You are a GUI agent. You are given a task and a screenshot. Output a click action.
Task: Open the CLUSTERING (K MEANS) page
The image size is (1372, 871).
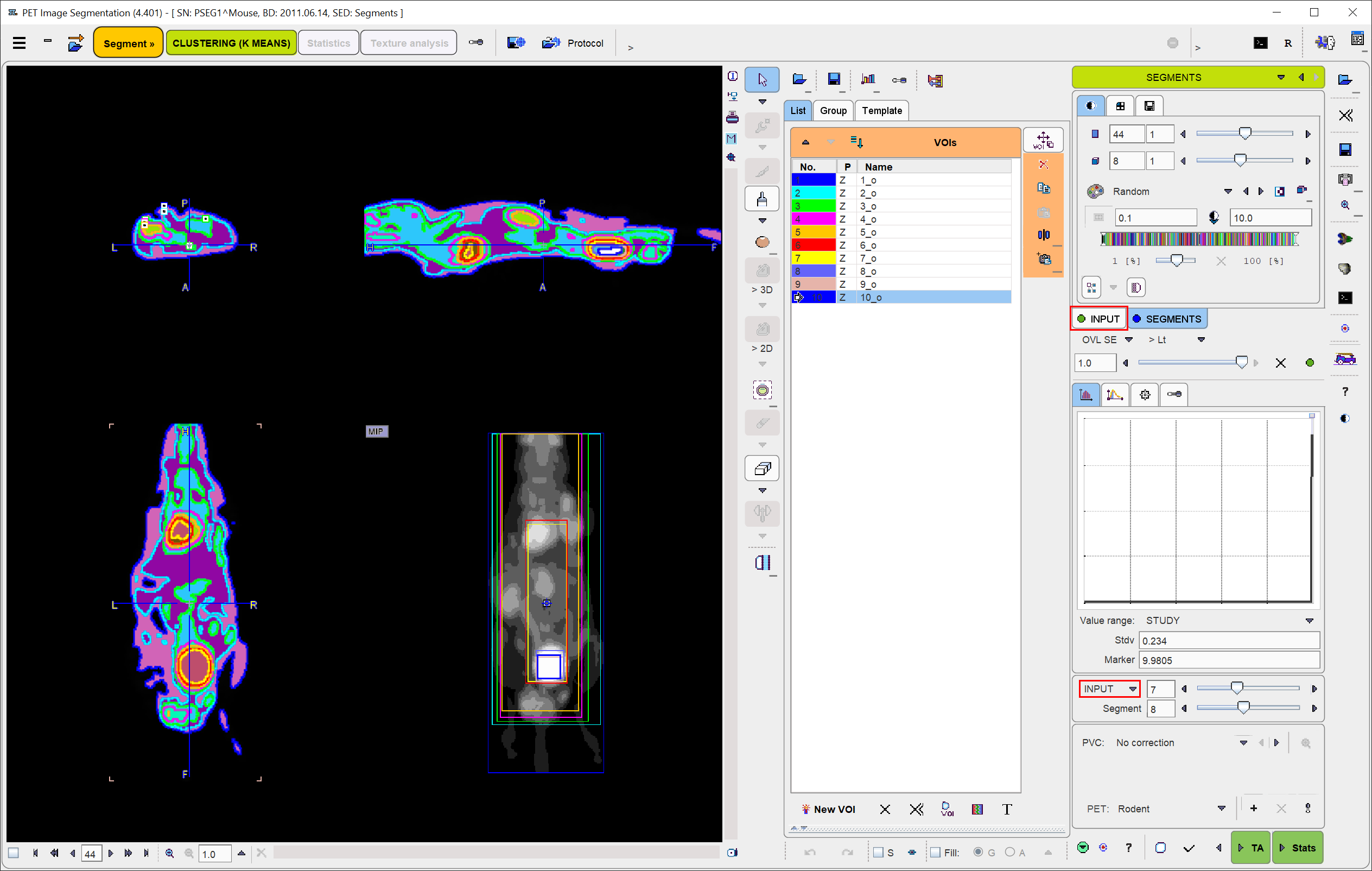click(x=231, y=43)
